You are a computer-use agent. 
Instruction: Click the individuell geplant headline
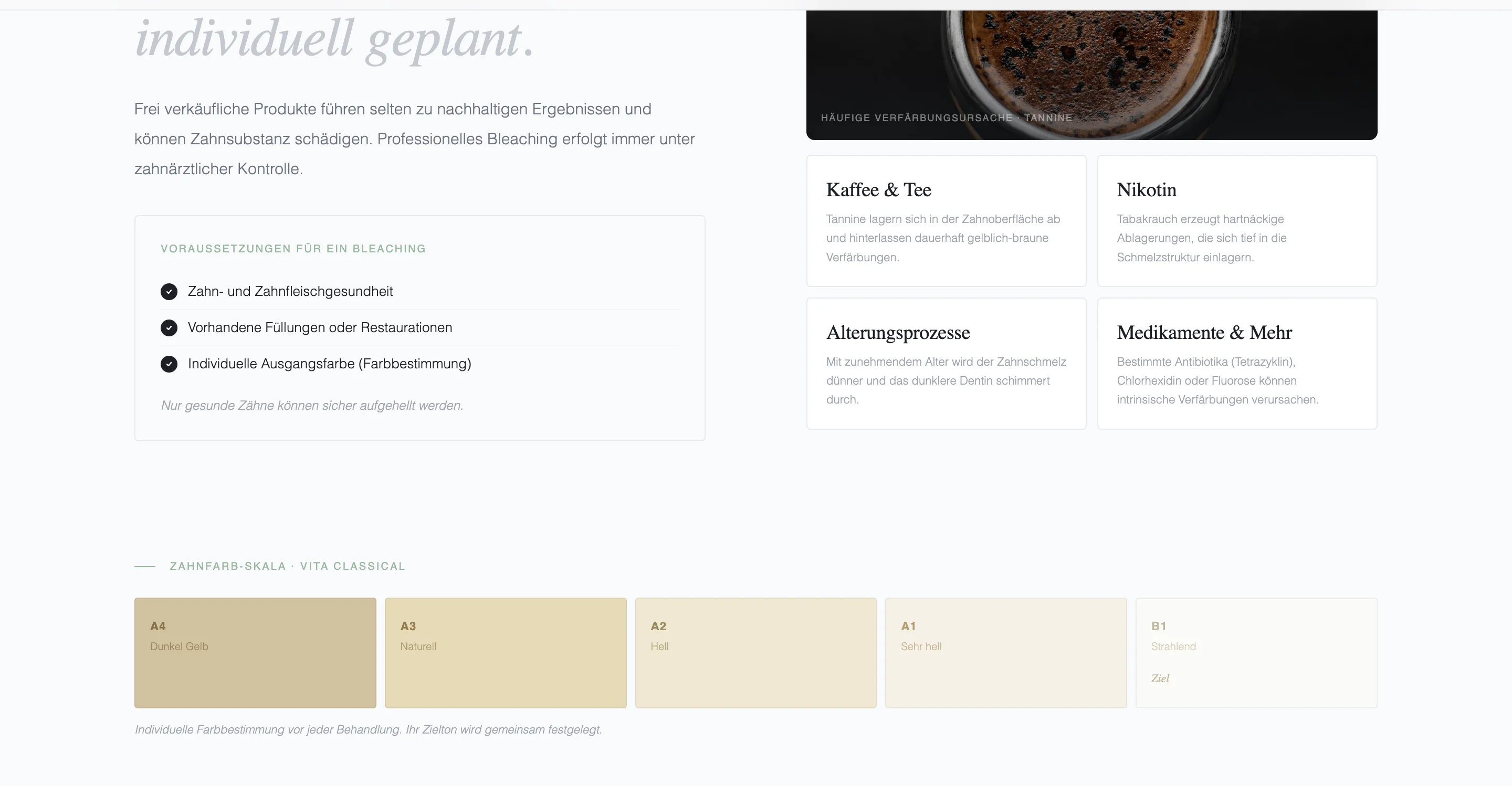pyautogui.click(x=334, y=40)
